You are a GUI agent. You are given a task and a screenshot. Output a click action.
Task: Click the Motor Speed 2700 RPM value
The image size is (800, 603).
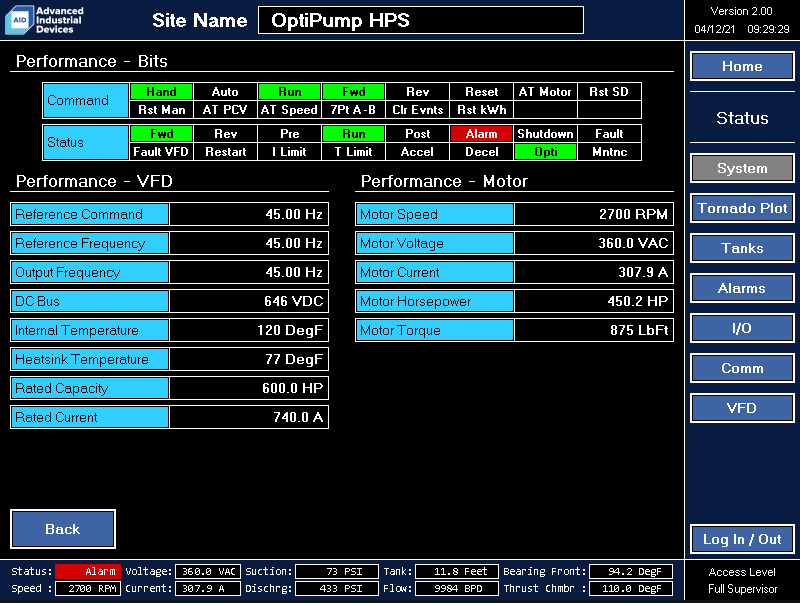pyautogui.click(x=594, y=214)
